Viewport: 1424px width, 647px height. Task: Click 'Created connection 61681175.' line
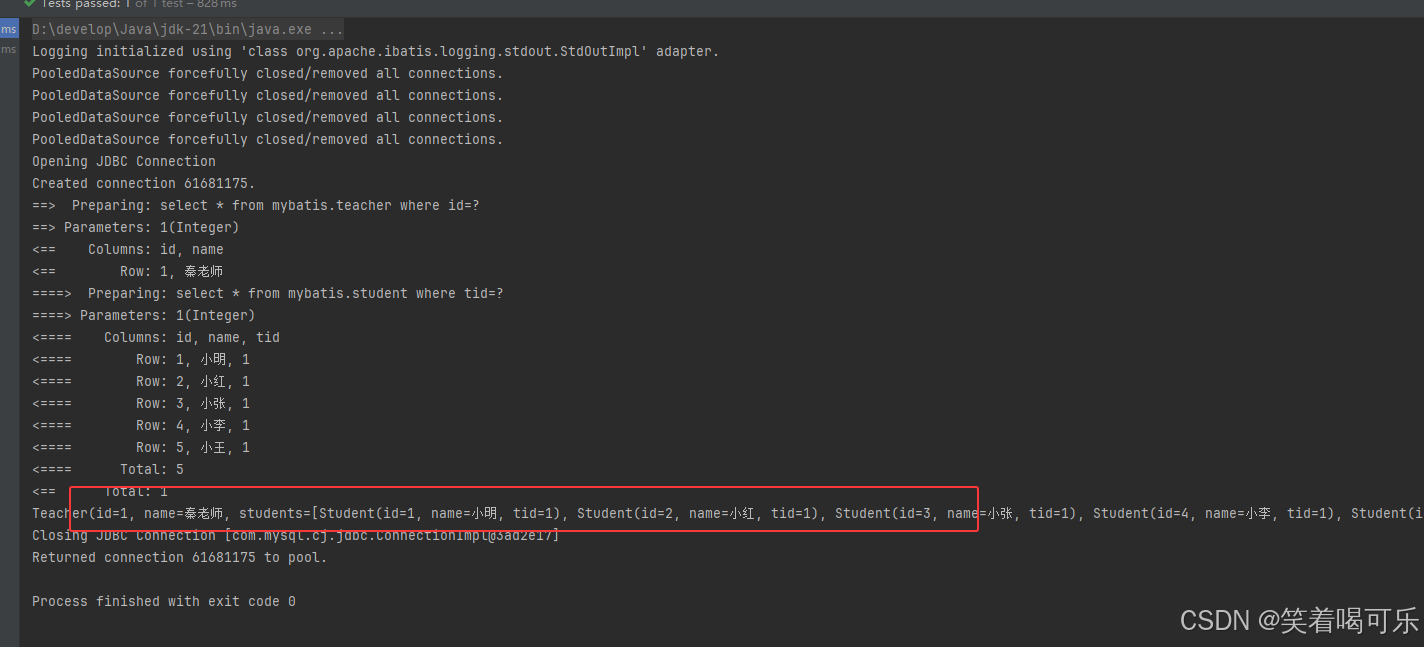(x=144, y=183)
